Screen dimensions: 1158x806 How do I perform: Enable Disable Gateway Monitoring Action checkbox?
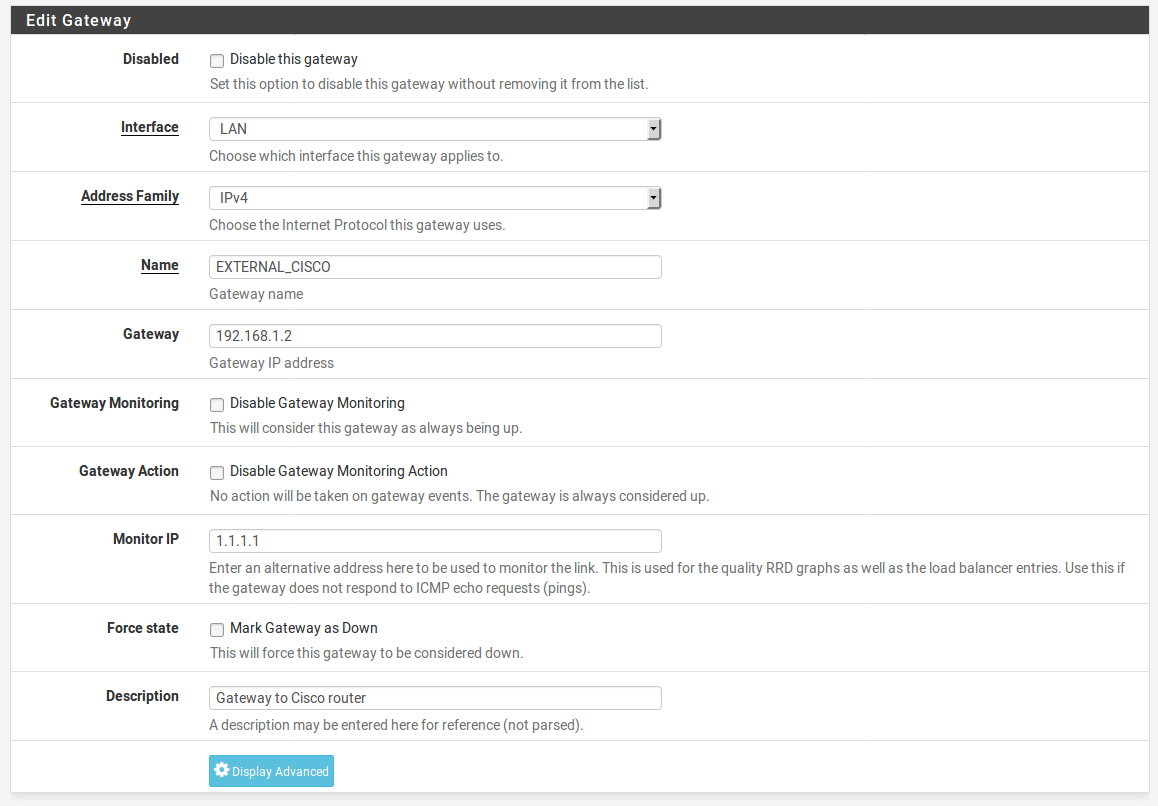pyautogui.click(x=217, y=472)
